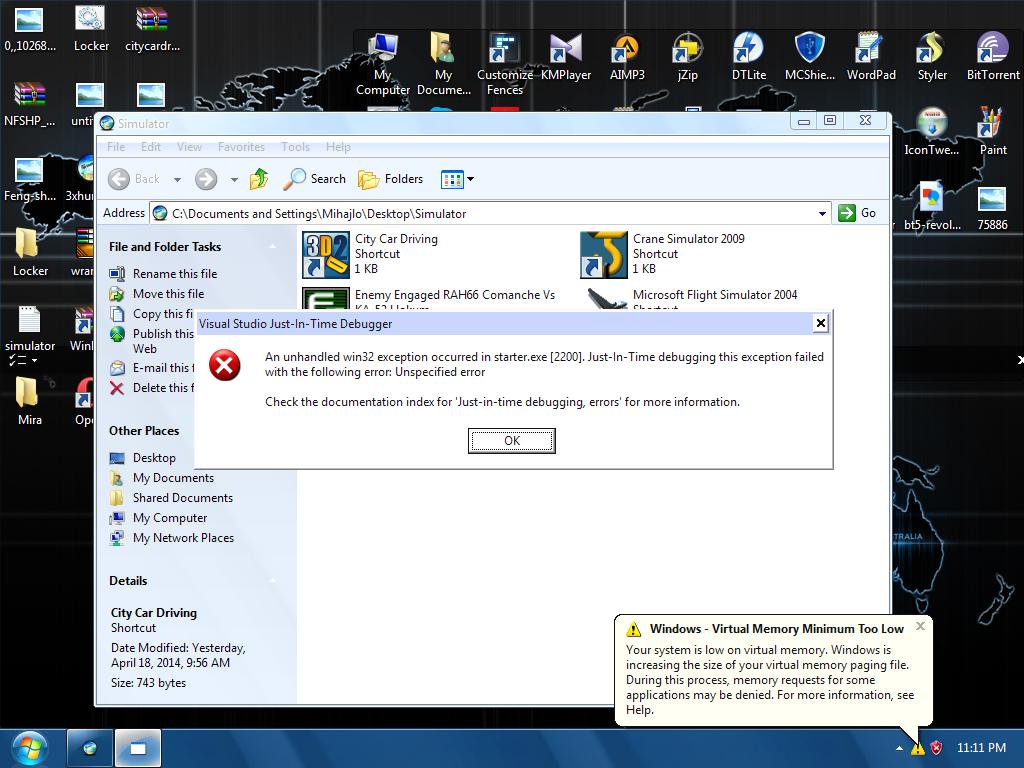Select the Customize Fences desktop icon
Viewport: 1024px width, 768px height.
point(505,64)
